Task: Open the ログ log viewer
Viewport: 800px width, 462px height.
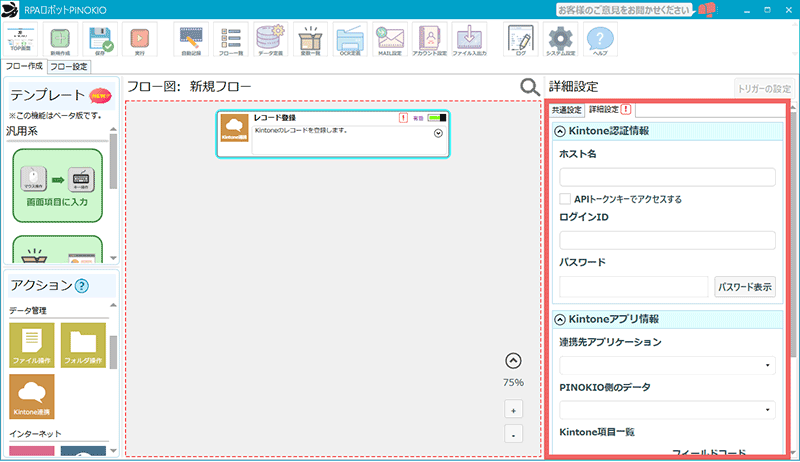Action: [x=520, y=39]
